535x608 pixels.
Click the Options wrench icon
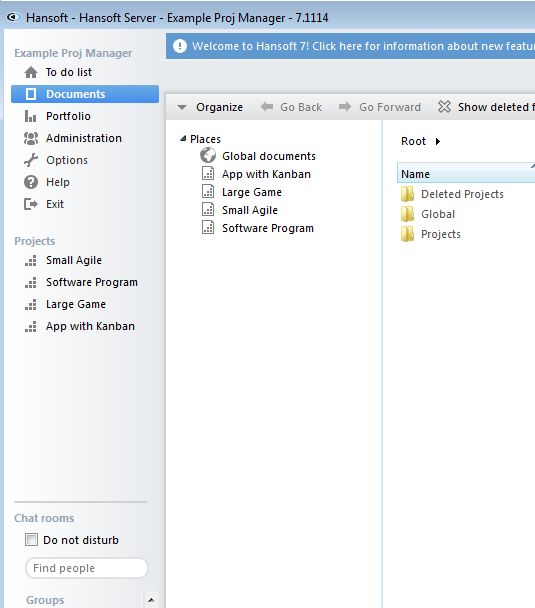31,160
